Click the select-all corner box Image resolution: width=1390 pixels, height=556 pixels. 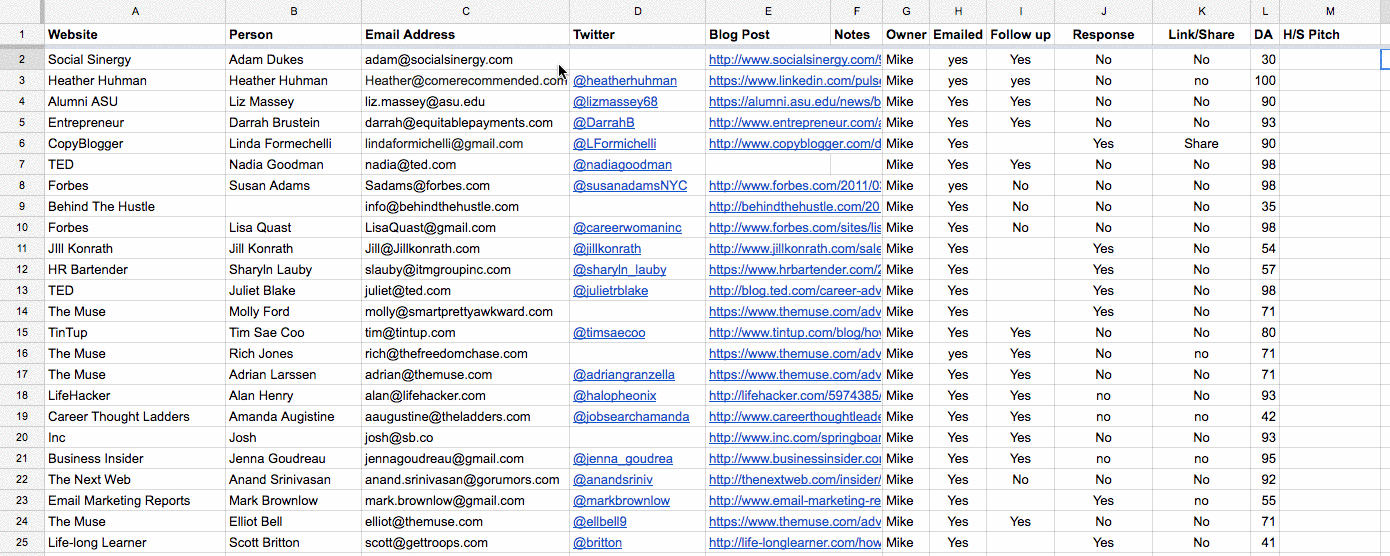22,11
